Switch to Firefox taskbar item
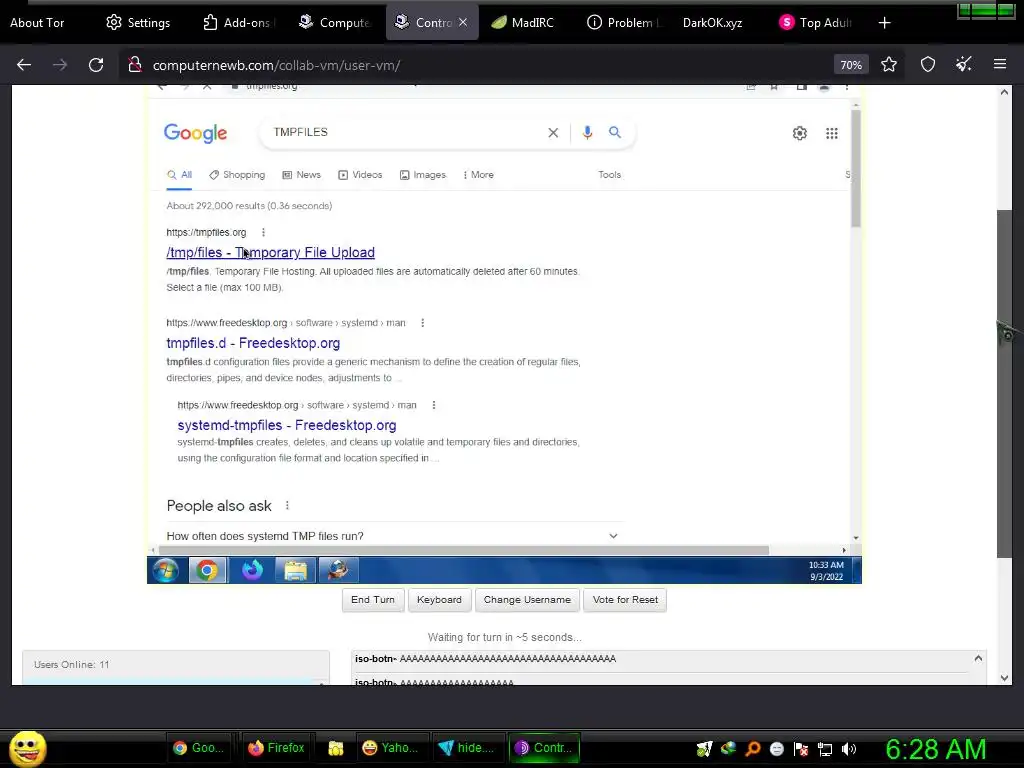The height and width of the screenshot is (768, 1024). [x=276, y=748]
